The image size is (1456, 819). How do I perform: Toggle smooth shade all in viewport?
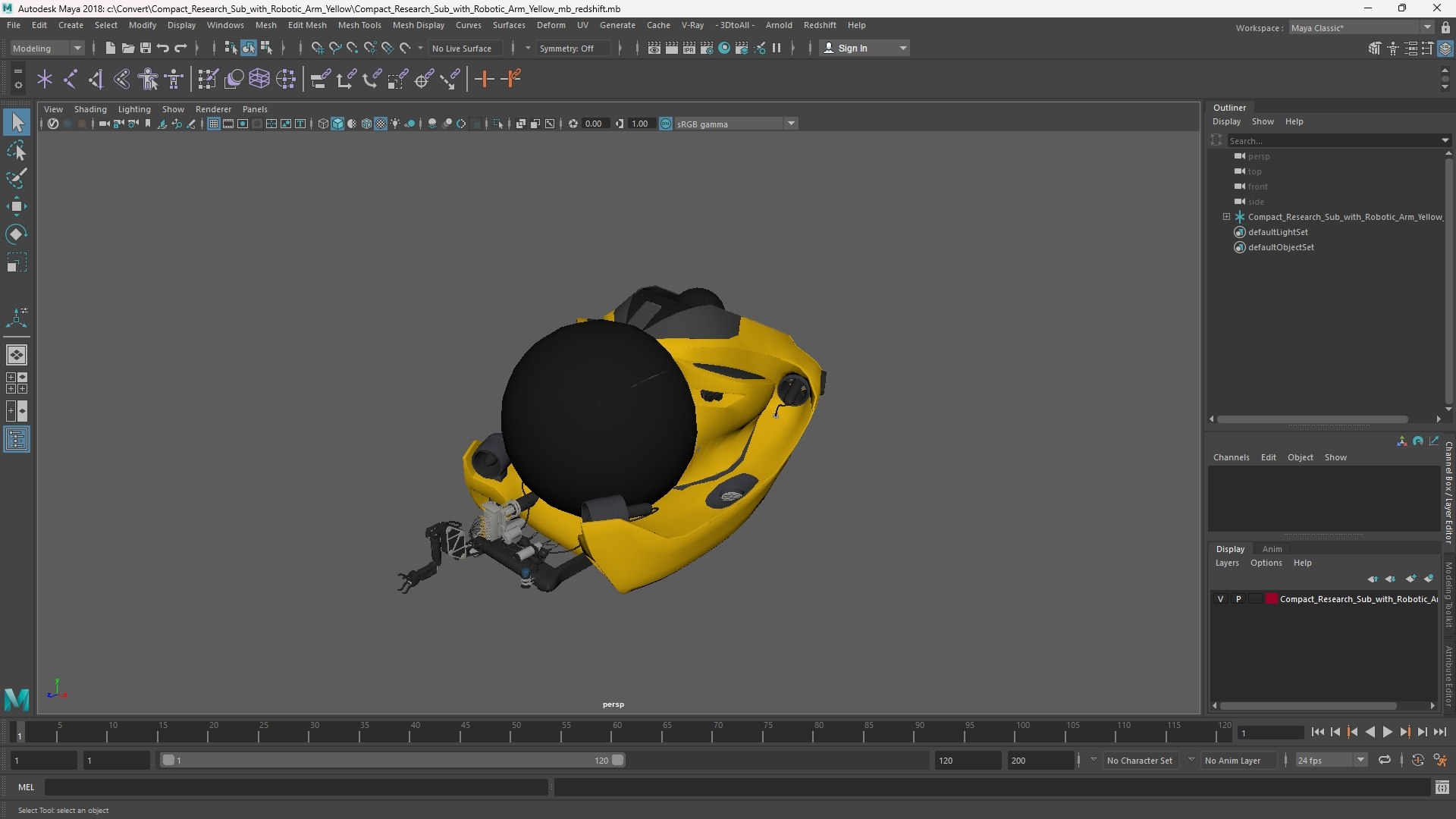click(337, 124)
